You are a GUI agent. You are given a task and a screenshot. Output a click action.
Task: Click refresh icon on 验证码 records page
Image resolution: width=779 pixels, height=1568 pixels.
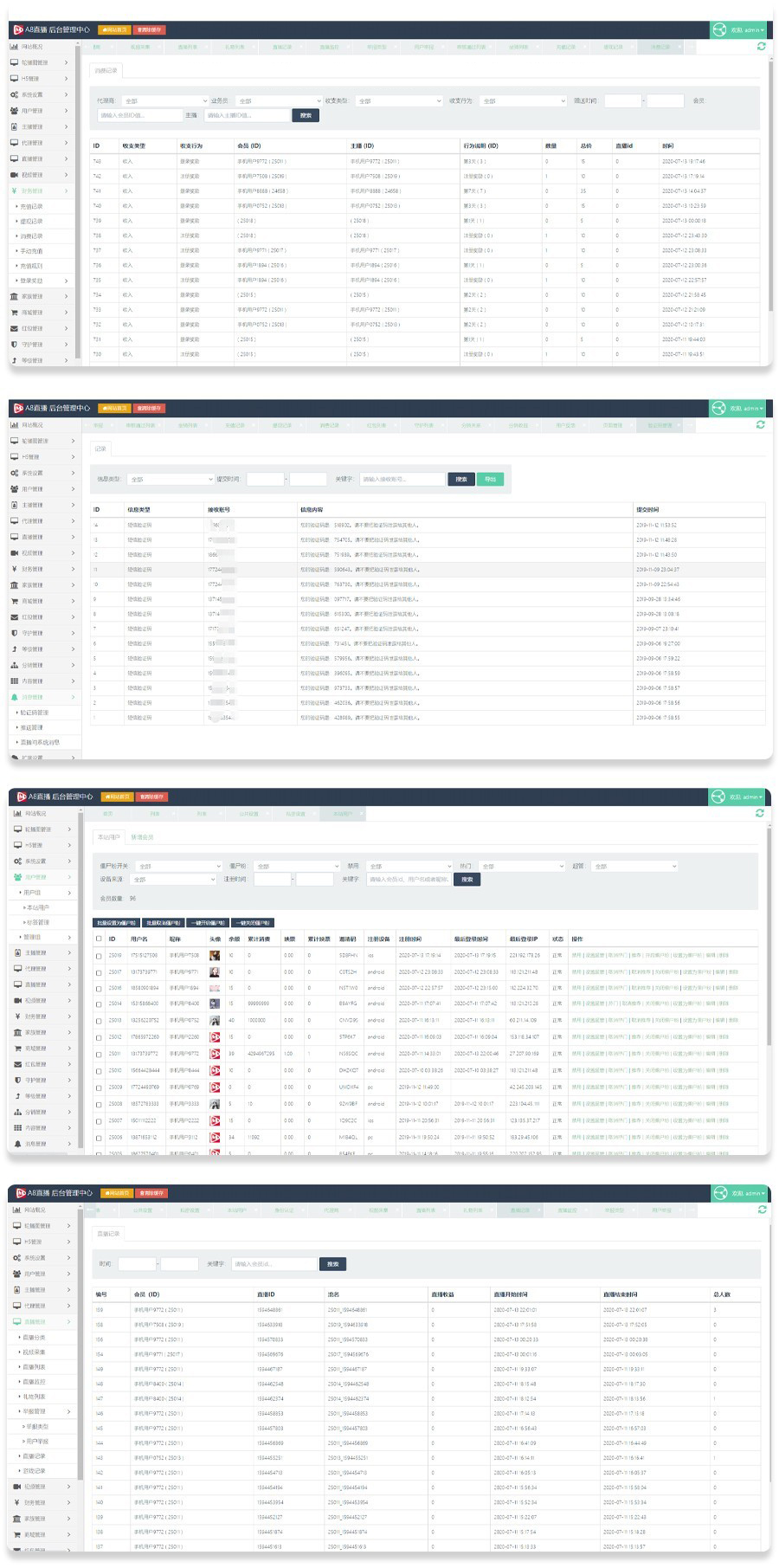tap(760, 425)
